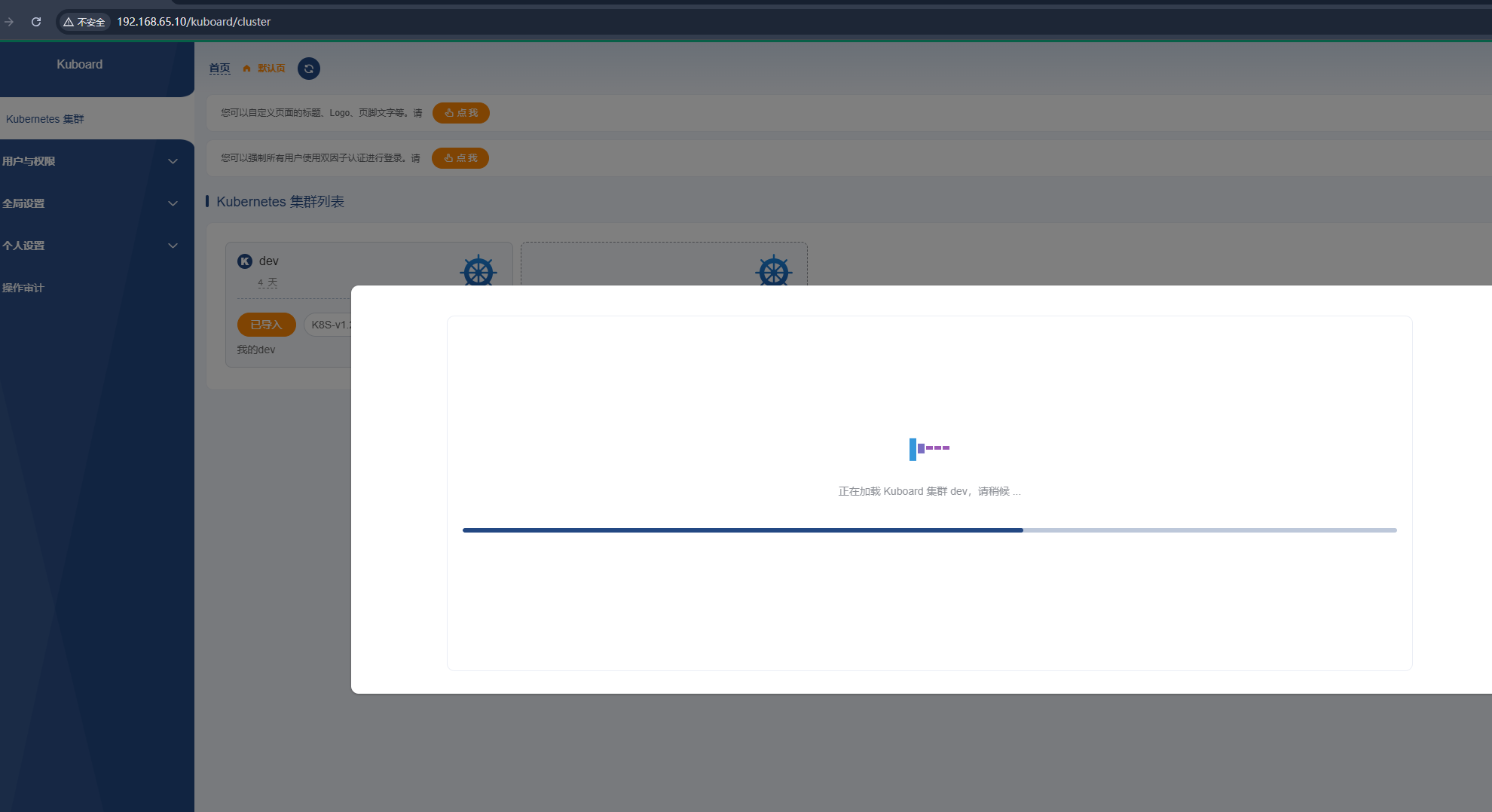Go to 首页 breadcrumb link
This screenshot has height=812, width=1492.
coord(219,68)
